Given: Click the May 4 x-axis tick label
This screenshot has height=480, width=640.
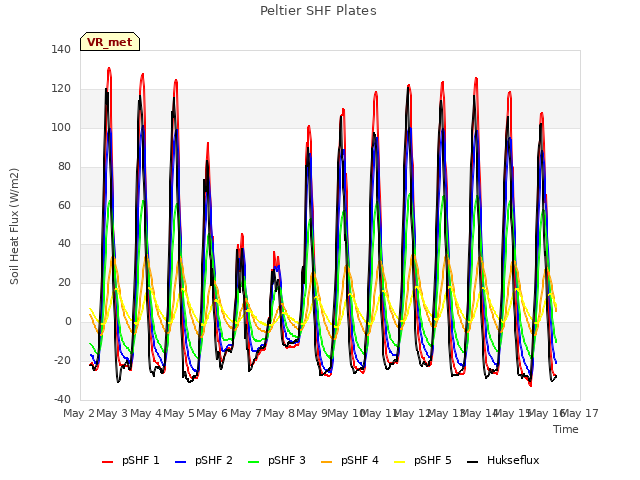Looking at the screenshot, I should (146, 413).
